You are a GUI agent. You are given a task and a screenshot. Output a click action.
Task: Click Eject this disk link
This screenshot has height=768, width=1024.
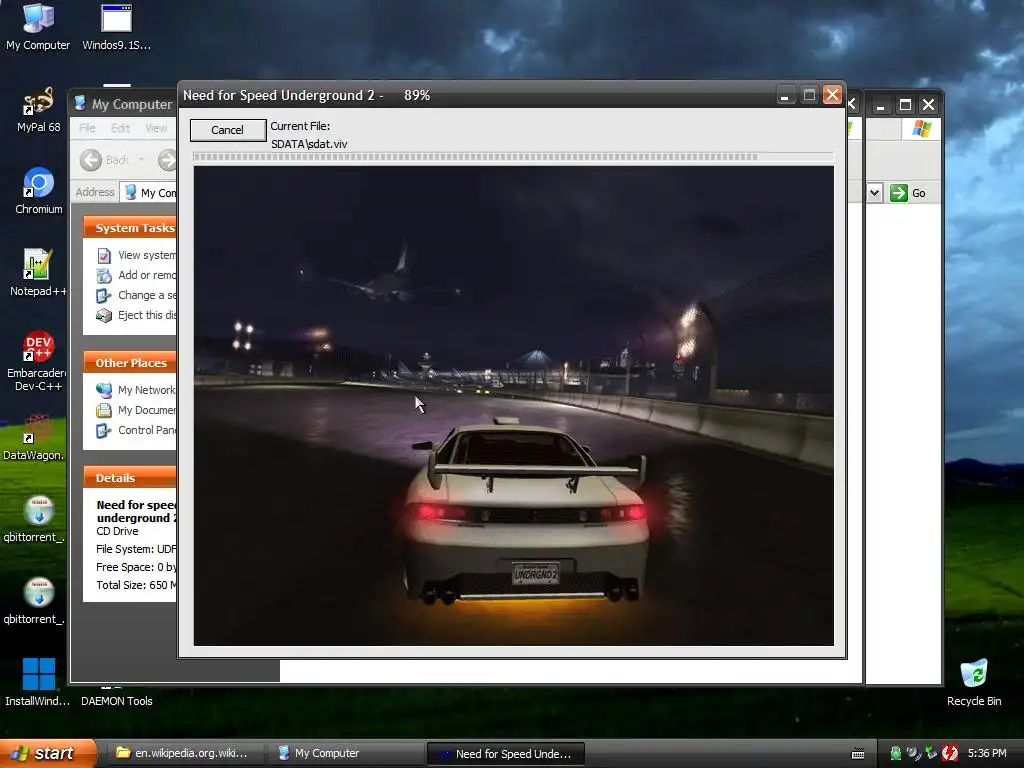[138, 315]
